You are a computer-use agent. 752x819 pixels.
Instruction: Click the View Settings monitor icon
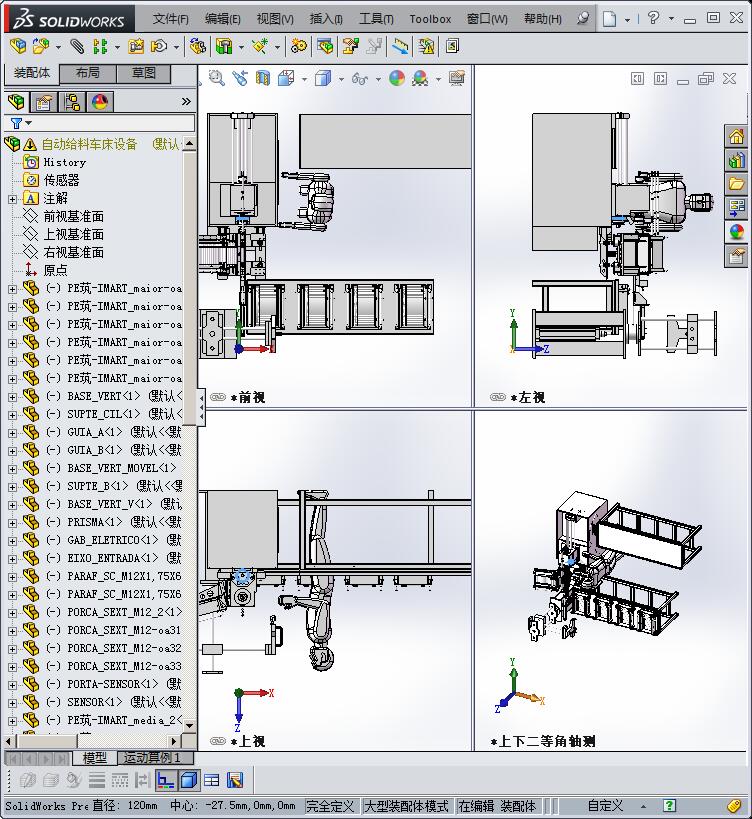point(456,79)
